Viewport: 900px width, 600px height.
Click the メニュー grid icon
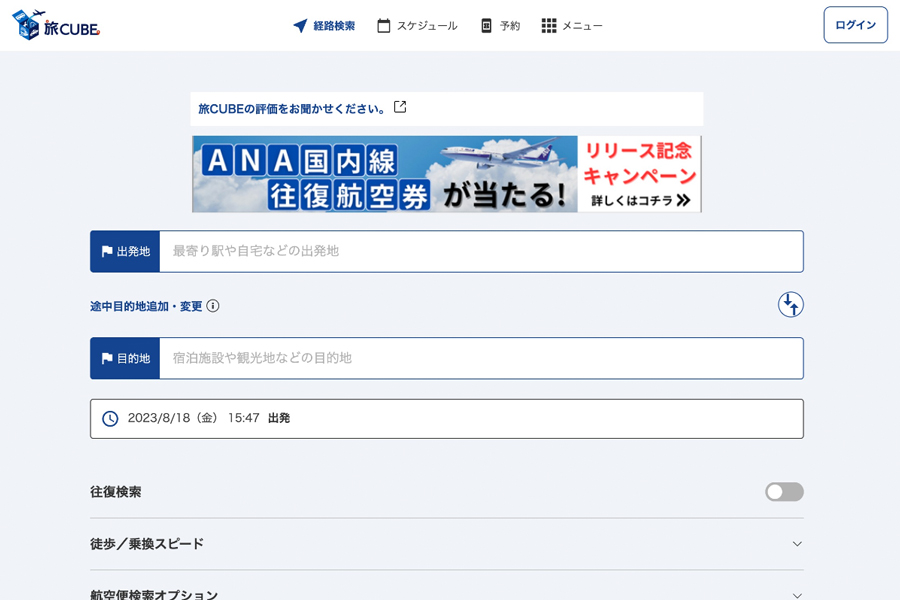click(549, 26)
